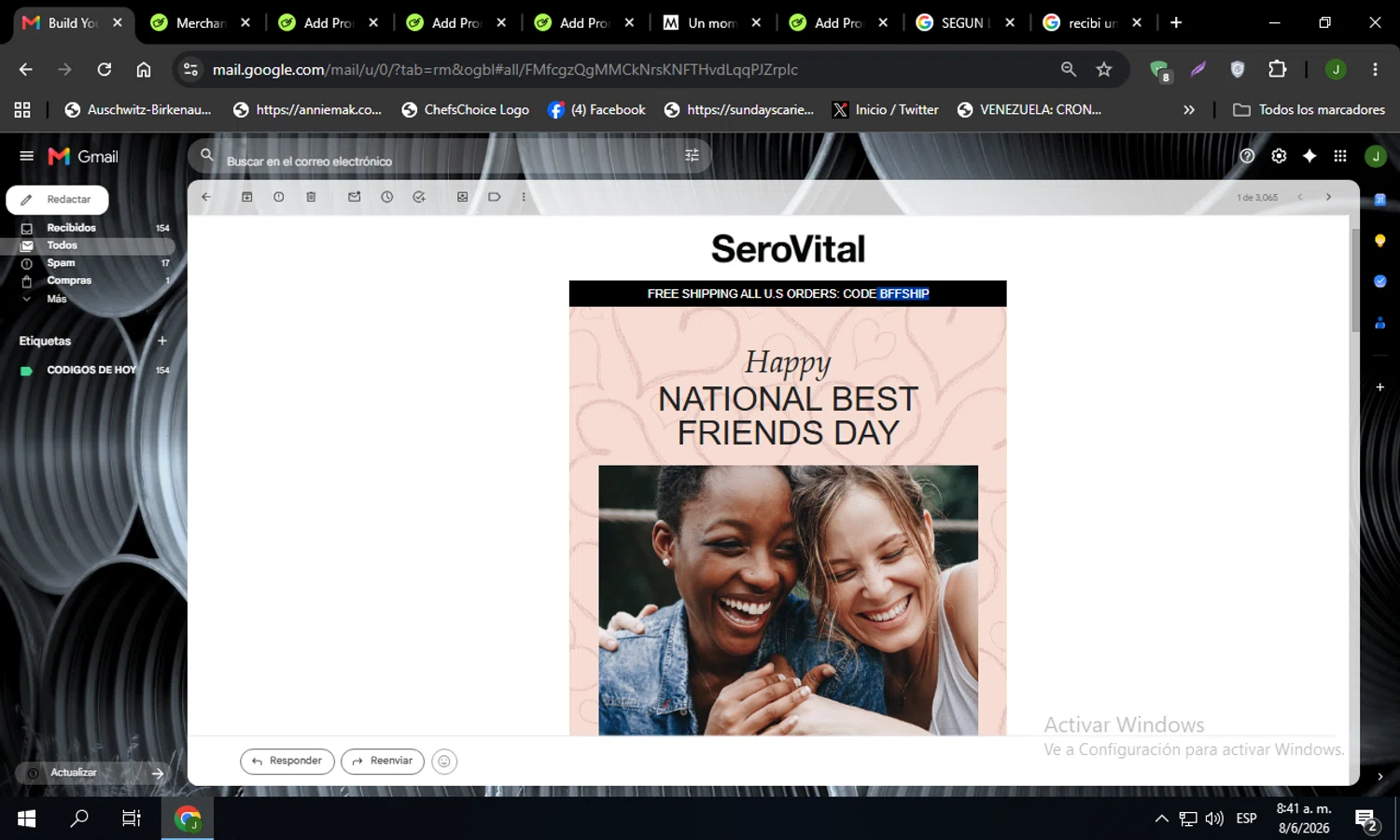Screen dimensions: 1400x840
Task: Open the Gemini sparkle icon
Action: coord(1309,156)
